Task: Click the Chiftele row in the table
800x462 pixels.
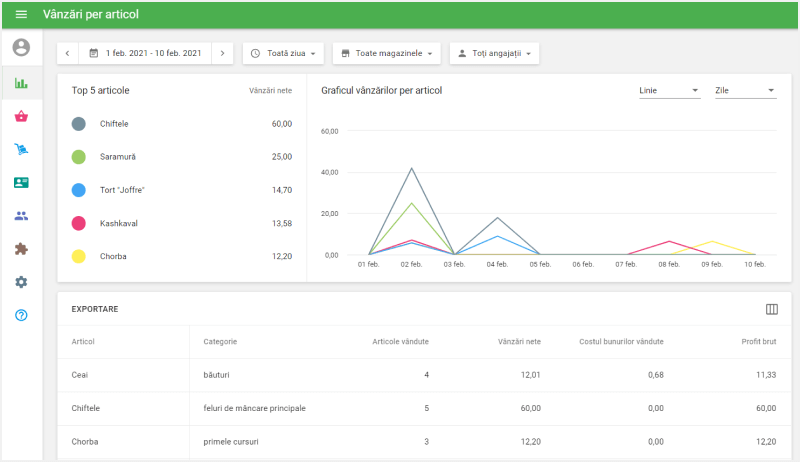Action: pos(424,408)
